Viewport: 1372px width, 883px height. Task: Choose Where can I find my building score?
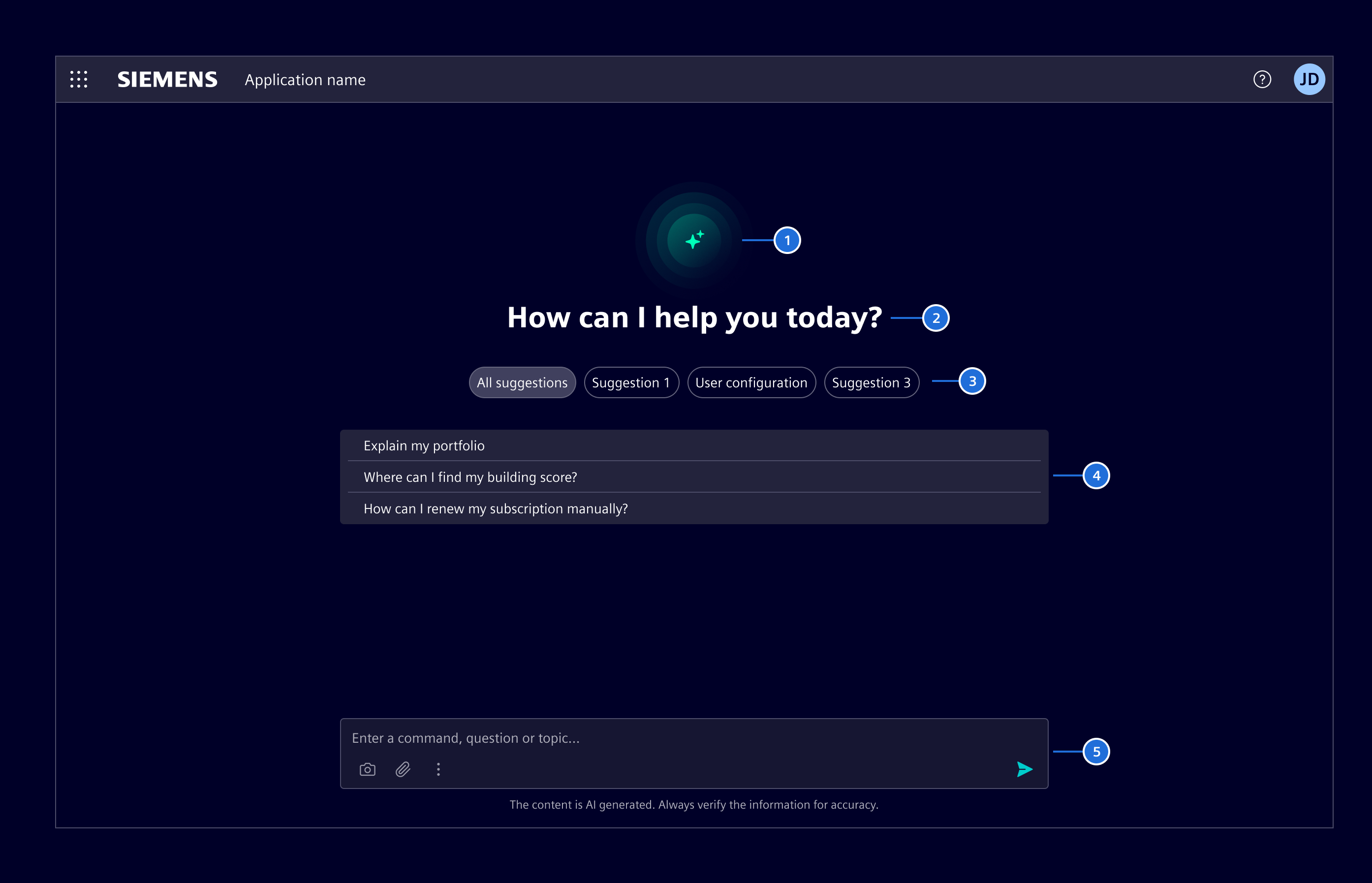(x=470, y=476)
